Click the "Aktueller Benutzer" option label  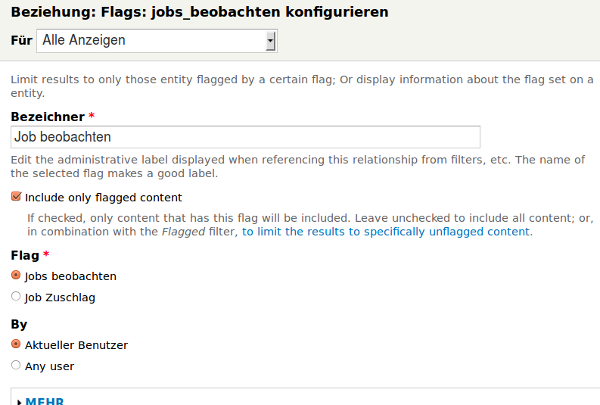coord(76,345)
